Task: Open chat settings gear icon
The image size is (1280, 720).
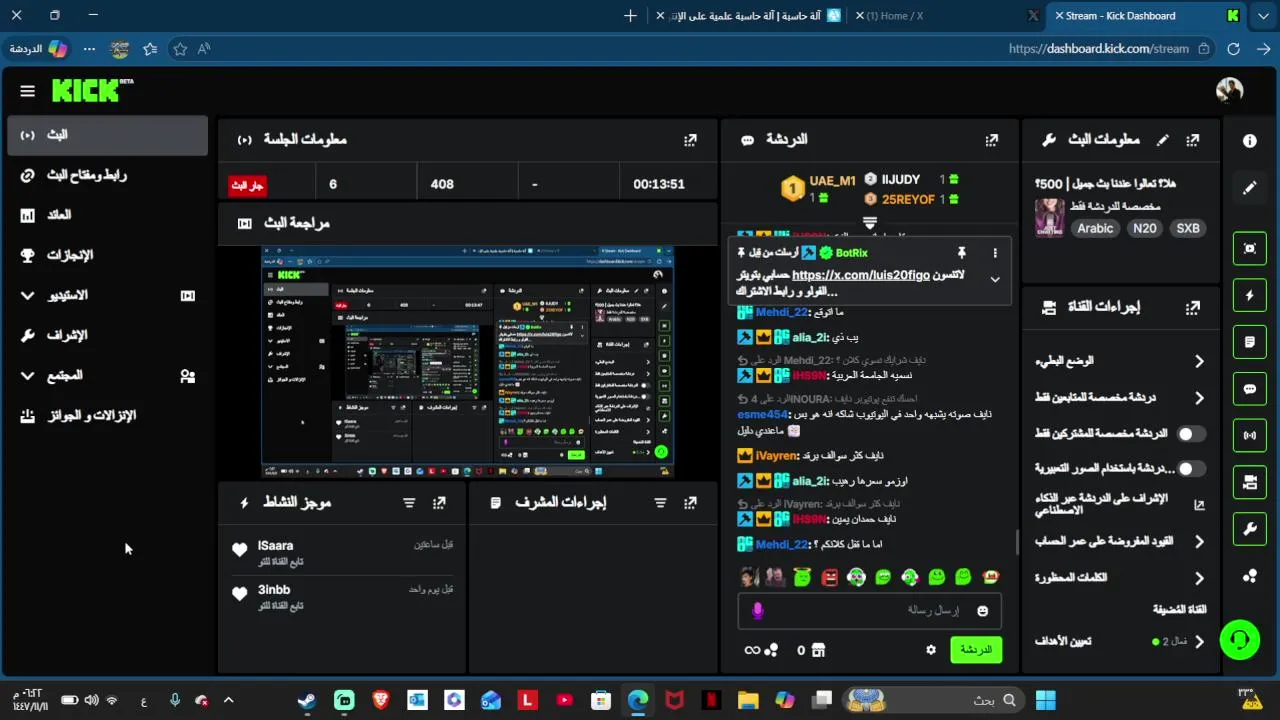Action: click(931, 650)
